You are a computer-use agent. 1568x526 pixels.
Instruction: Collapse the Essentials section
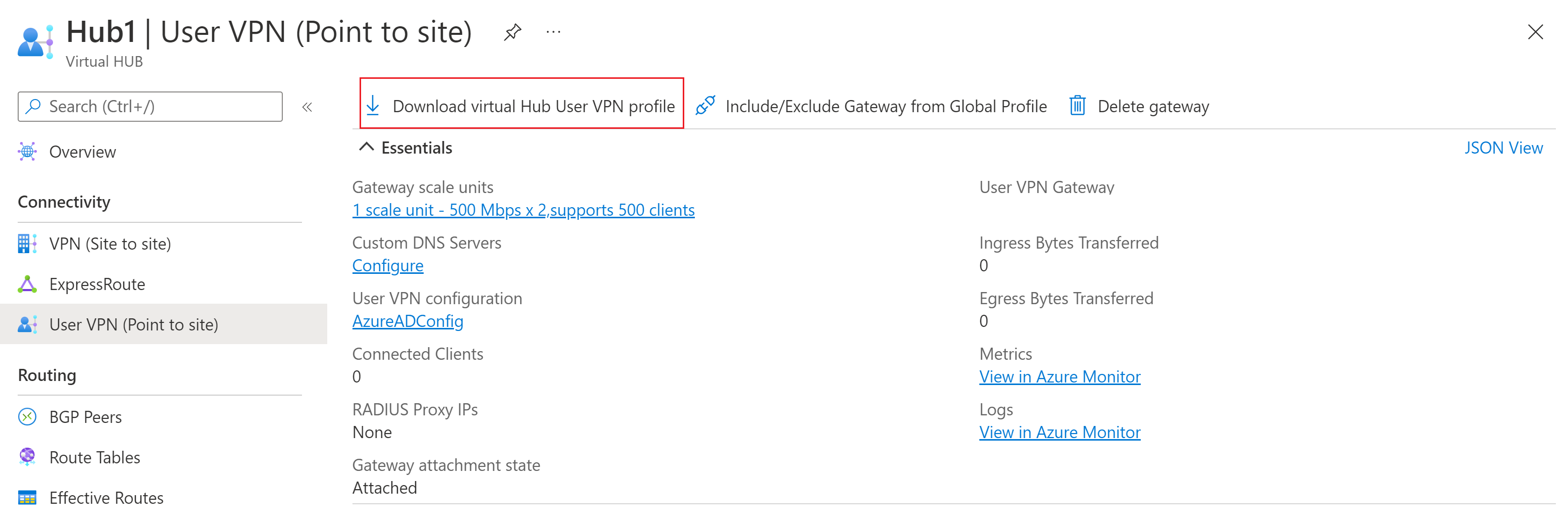coord(367,148)
